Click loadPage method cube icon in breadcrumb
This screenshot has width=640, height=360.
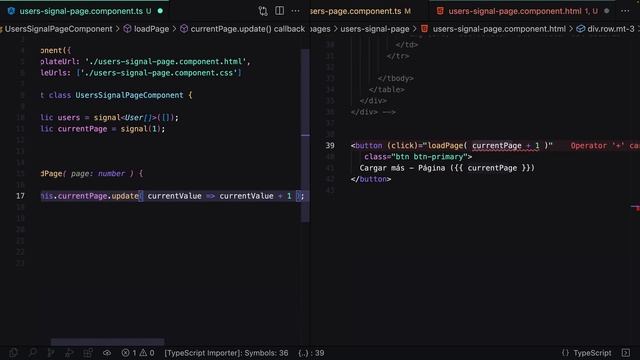click(x=127, y=29)
